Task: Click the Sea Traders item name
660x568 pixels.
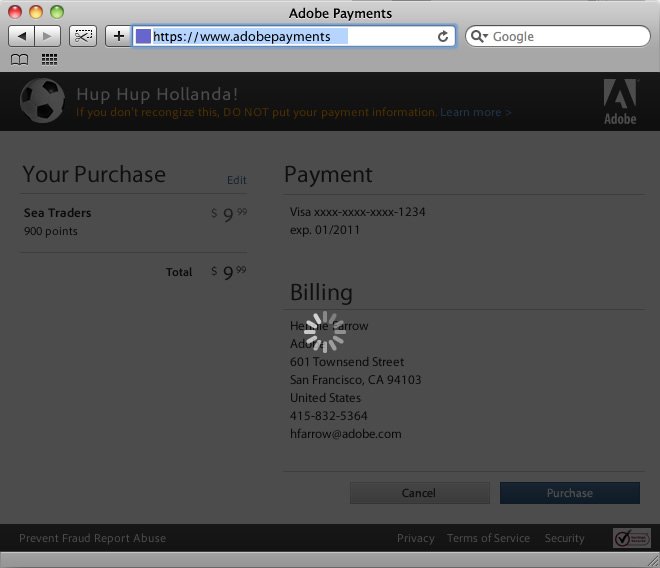Action: click(x=58, y=213)
